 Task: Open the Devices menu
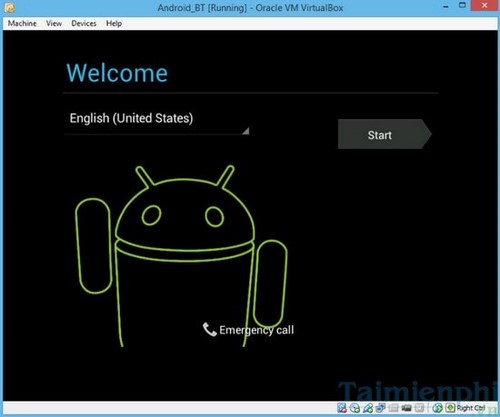tap(84, 23)
